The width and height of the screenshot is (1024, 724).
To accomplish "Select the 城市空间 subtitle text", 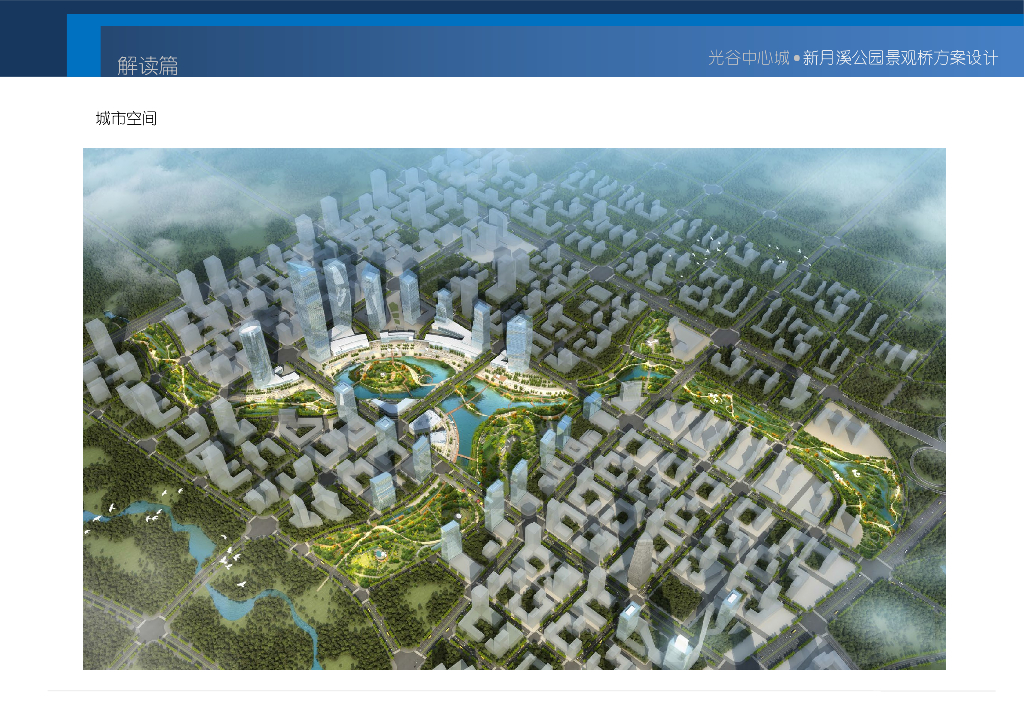I will pos(126,118).
